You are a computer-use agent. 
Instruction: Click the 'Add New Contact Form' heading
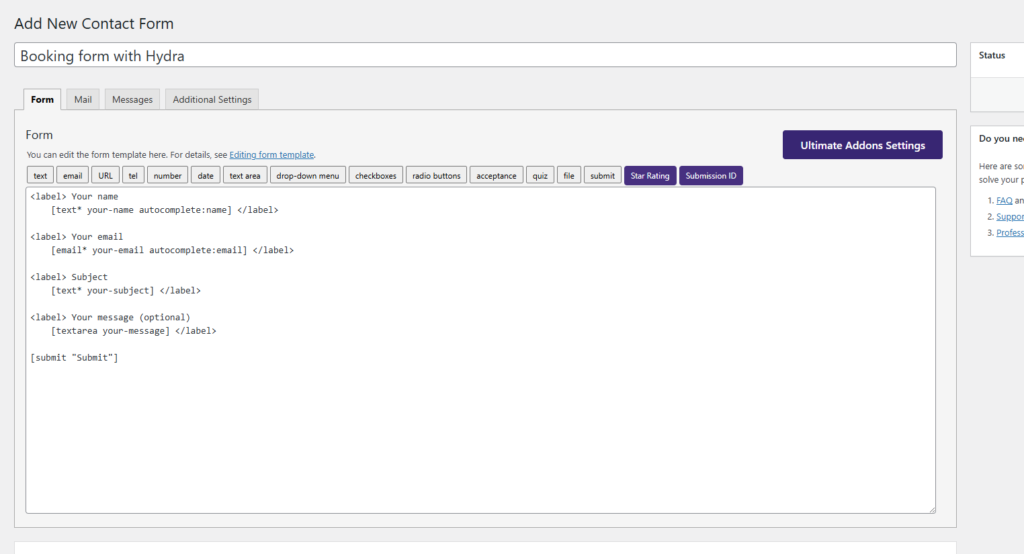[x=94, y=24]
